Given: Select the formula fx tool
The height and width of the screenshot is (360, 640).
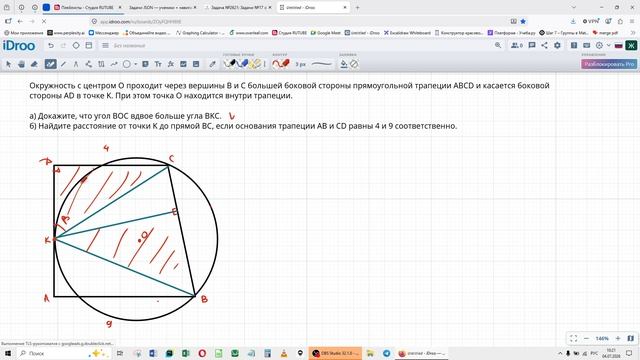Looking at the screenshot, I should click(x=171, y=64).
